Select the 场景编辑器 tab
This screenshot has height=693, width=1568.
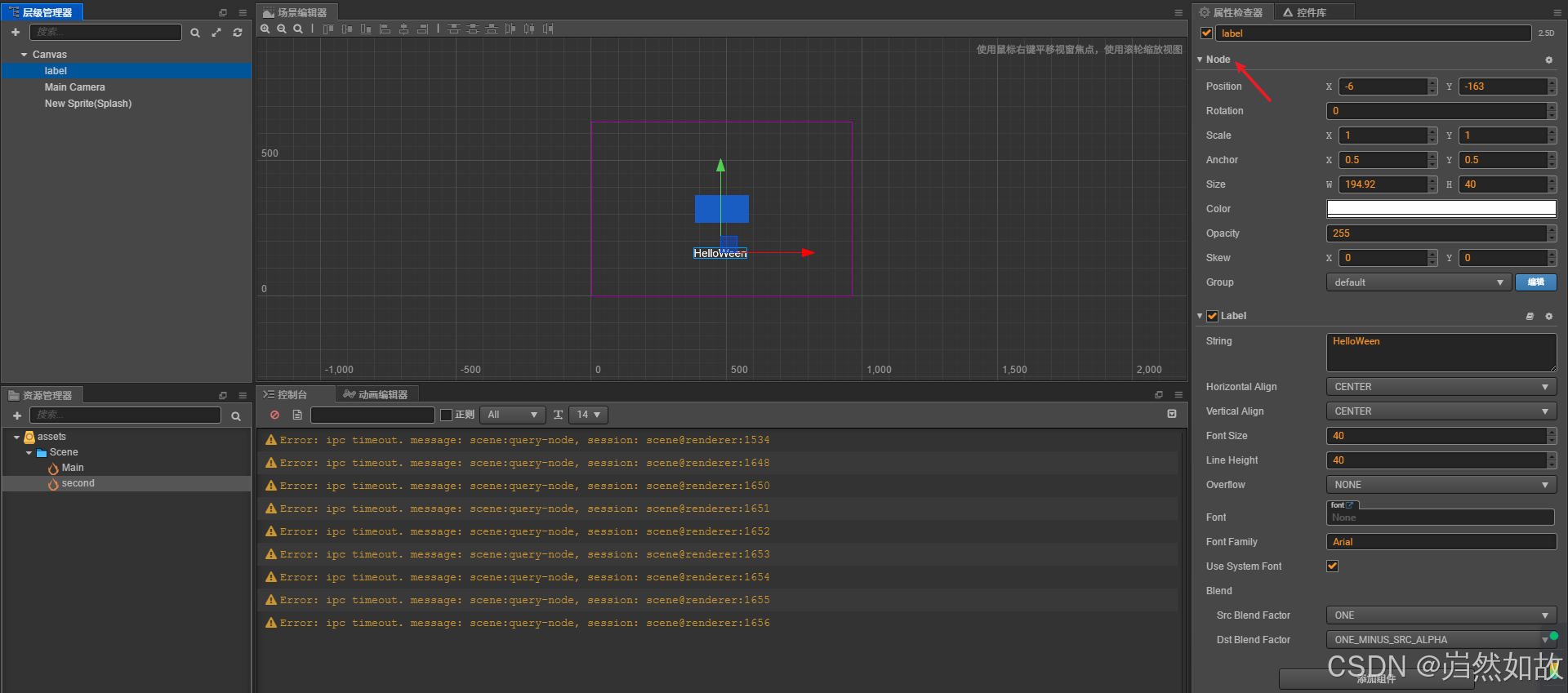coord(296,12)
